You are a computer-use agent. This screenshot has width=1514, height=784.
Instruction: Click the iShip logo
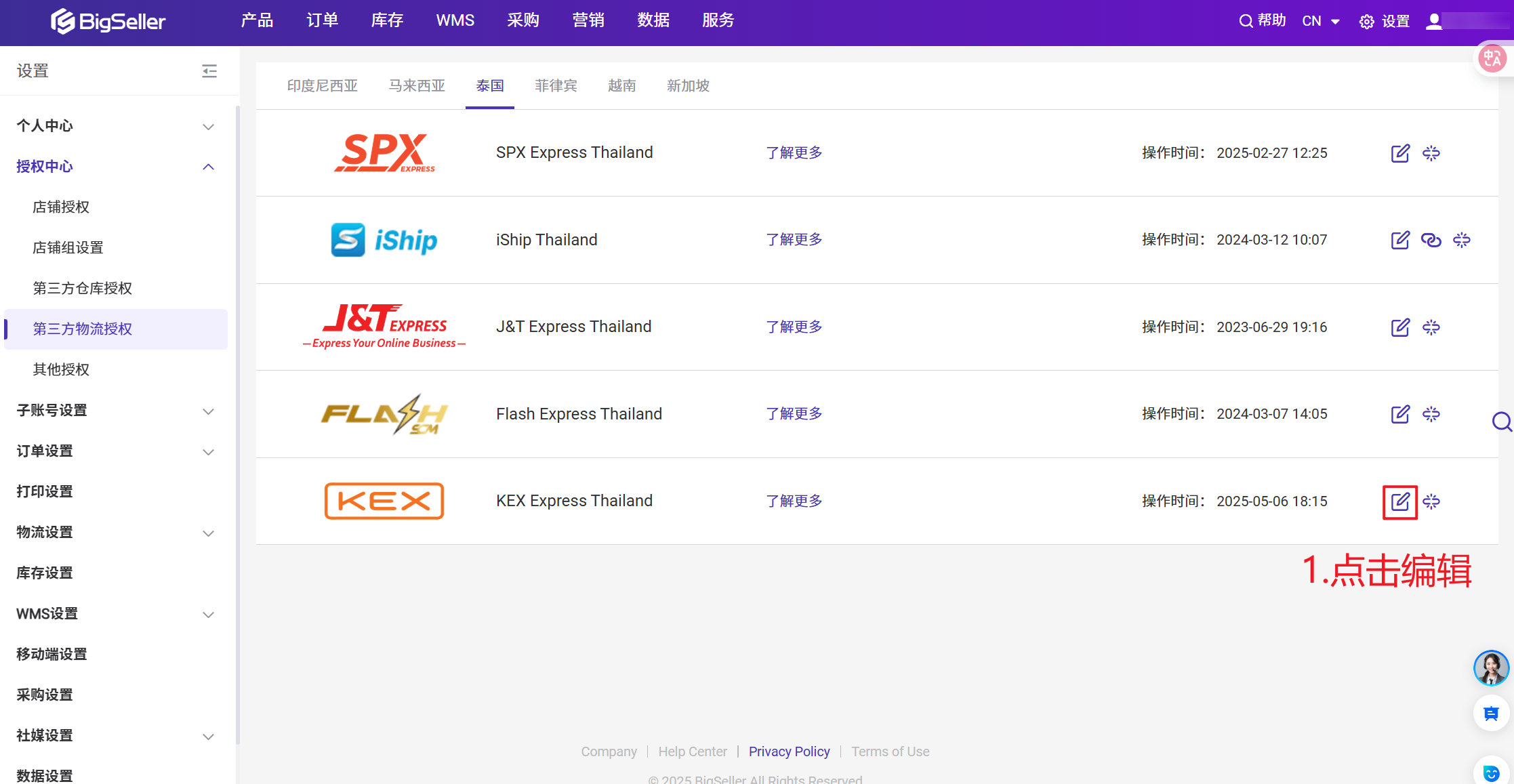pos(384,240)
